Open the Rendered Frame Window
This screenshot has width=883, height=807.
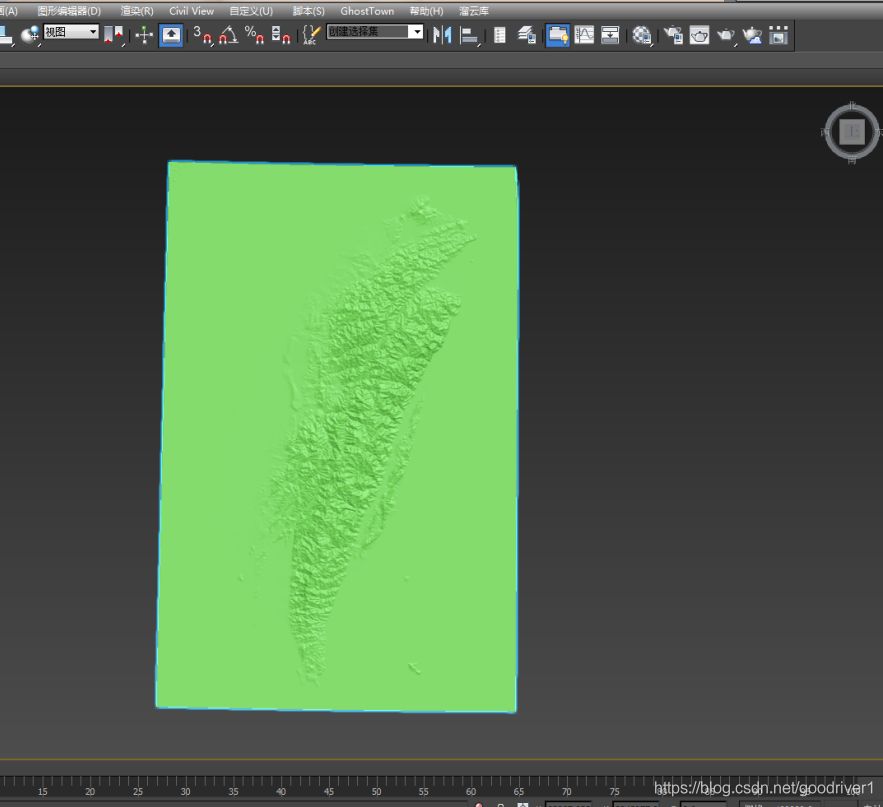coord(700,35)
